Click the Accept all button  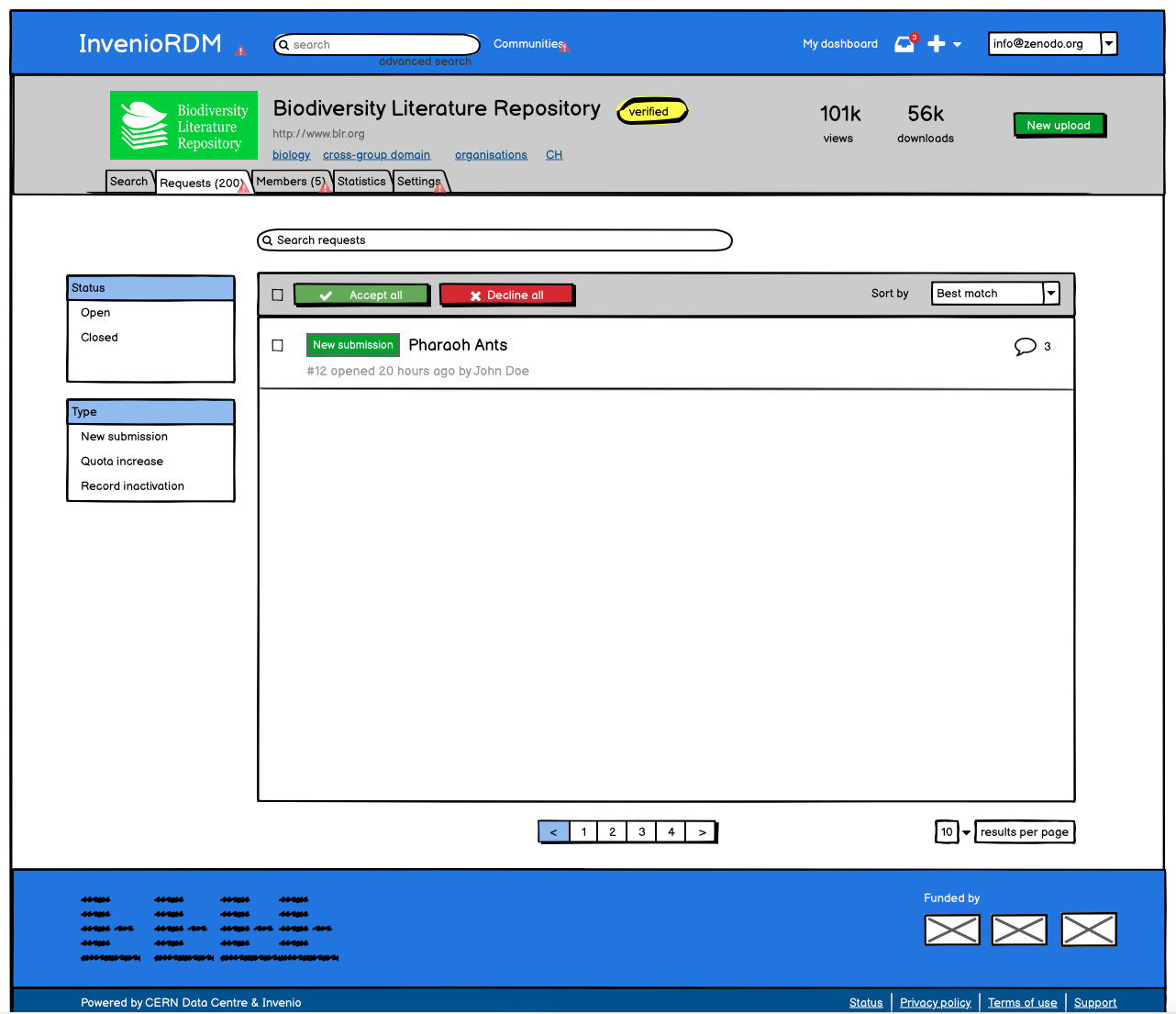tap(361, 295)
